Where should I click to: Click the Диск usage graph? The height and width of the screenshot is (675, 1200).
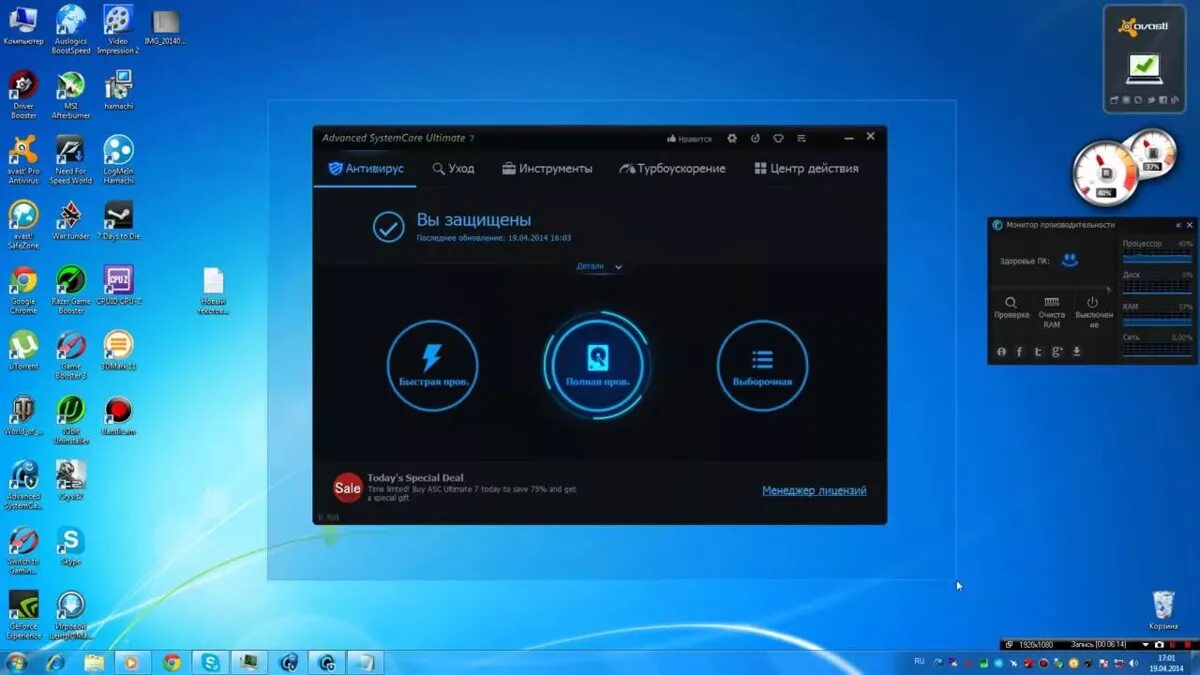1157,286
